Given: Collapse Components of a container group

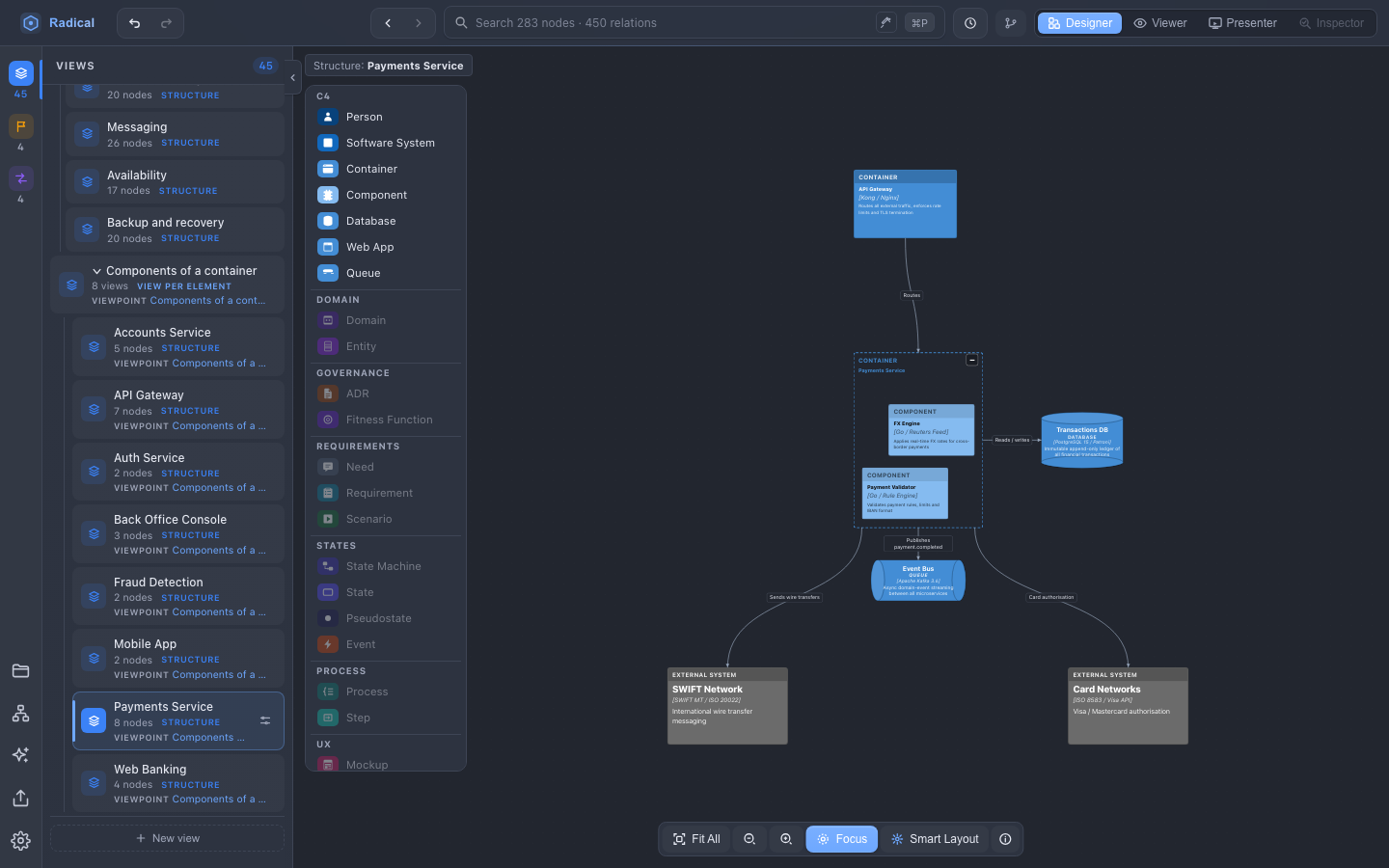Looking at the screenshot, I should pos(96,271).
